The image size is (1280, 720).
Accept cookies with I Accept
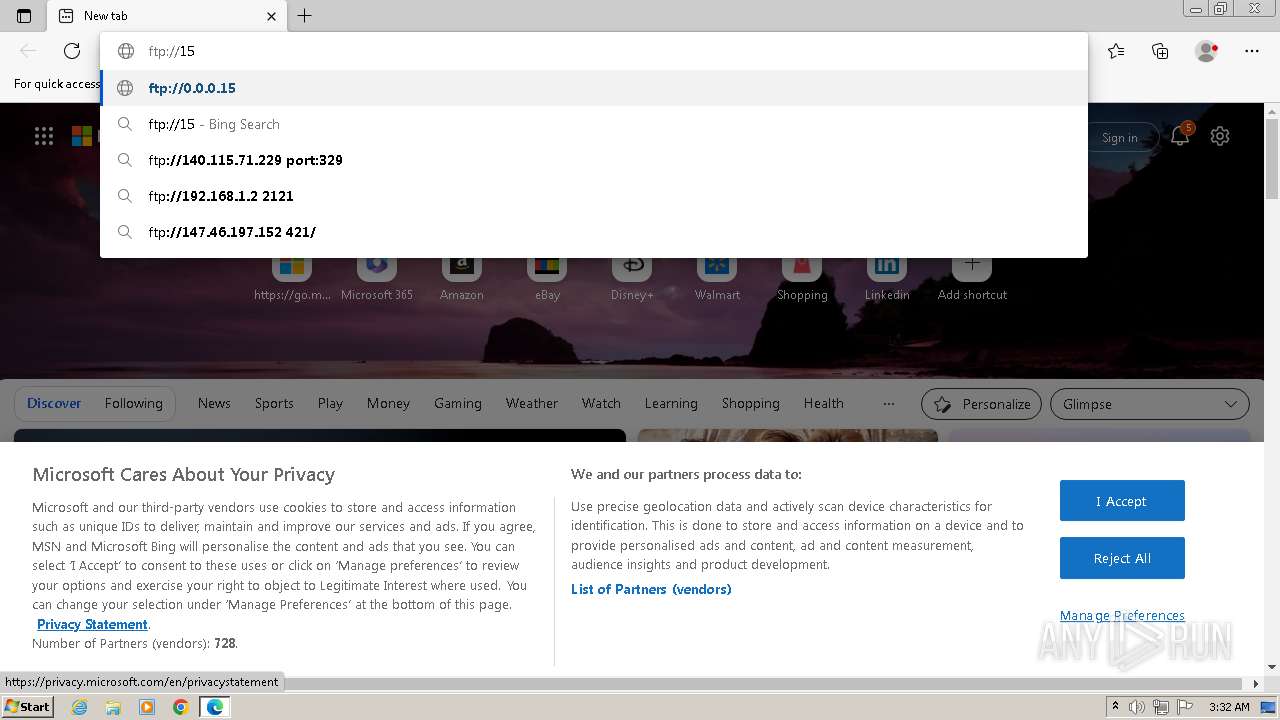[x=1122, y=501]
